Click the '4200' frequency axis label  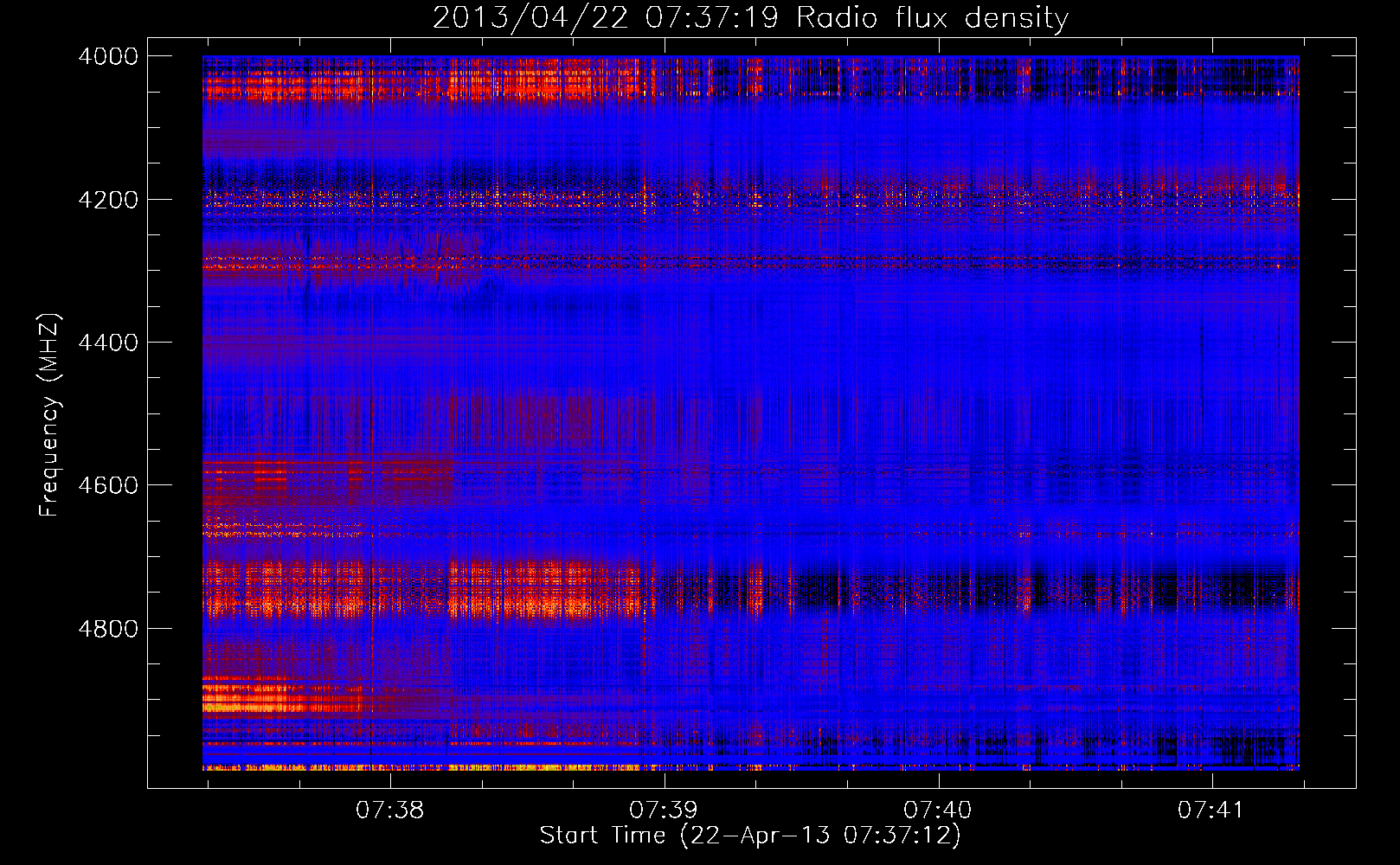(x=108, y=200)
